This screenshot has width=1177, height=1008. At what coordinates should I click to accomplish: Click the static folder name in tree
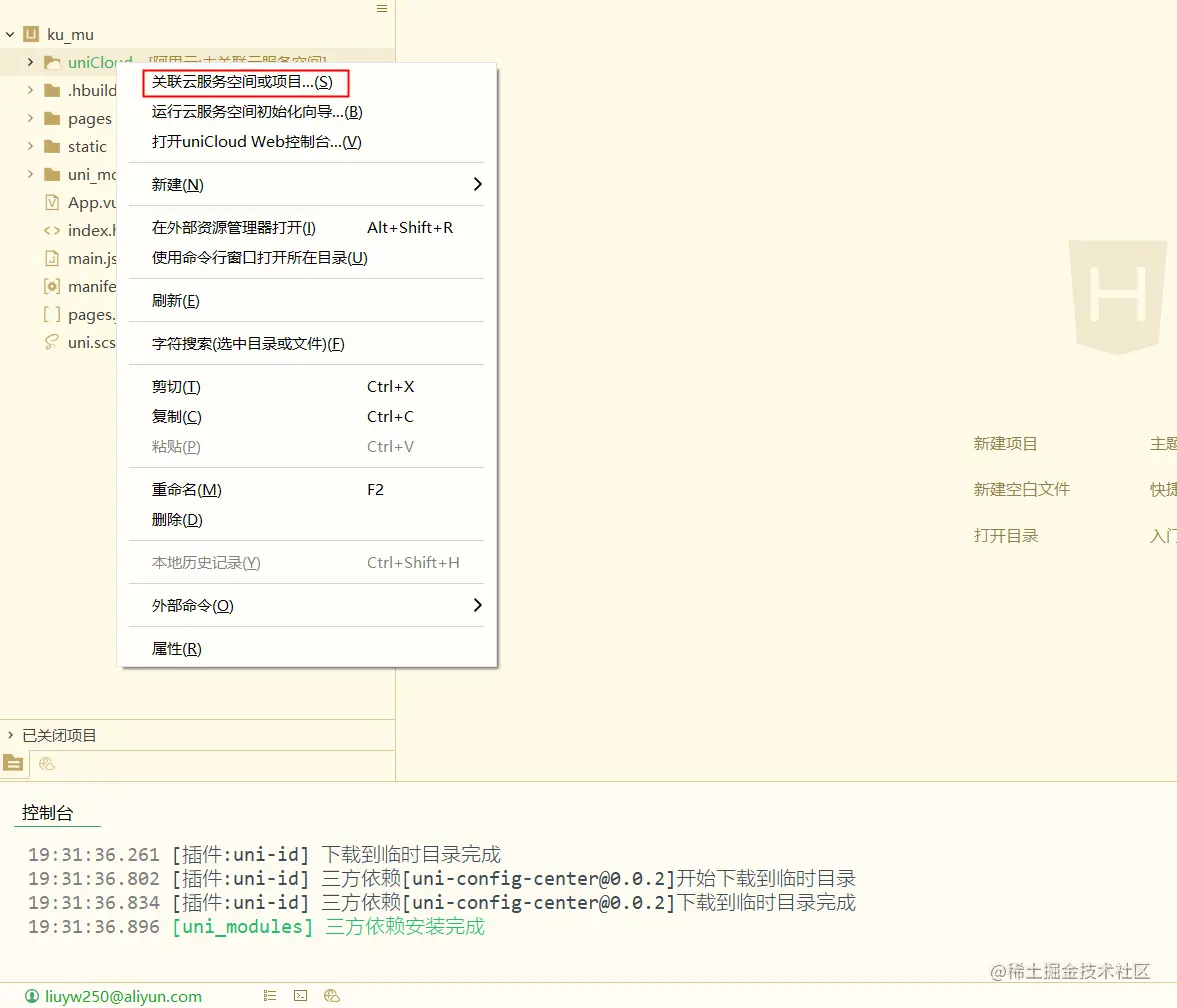point(87,146)
